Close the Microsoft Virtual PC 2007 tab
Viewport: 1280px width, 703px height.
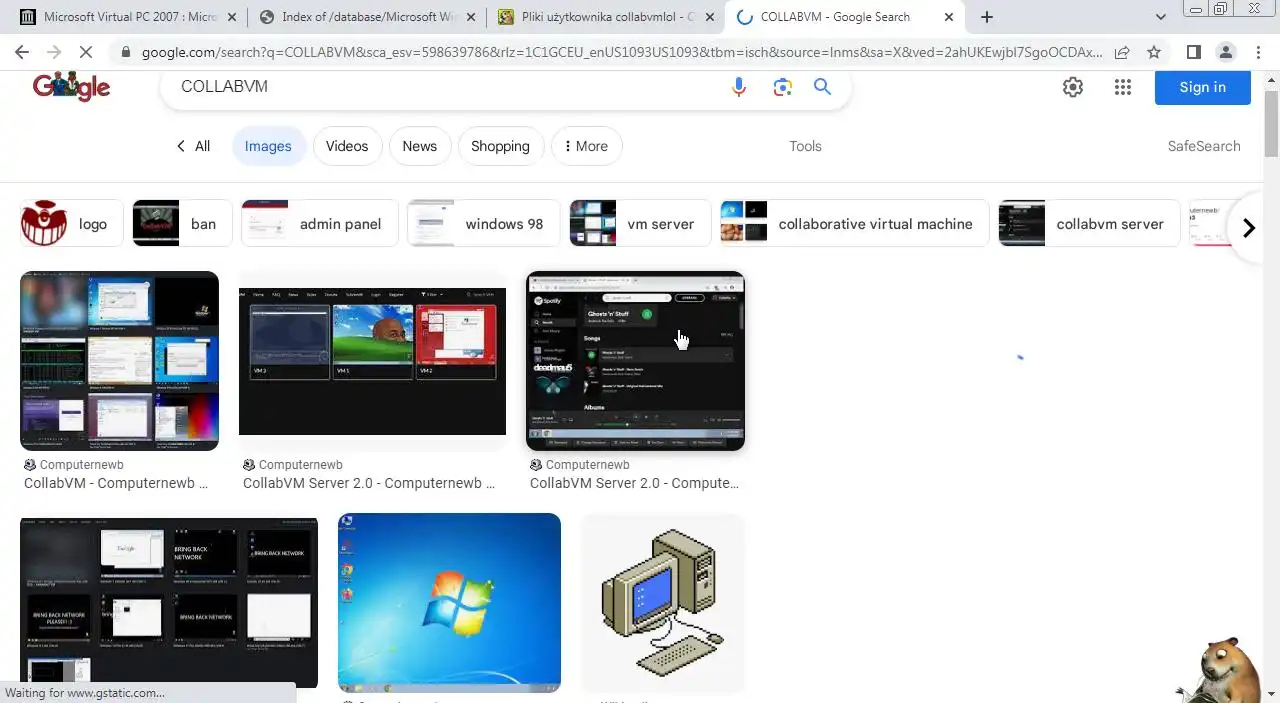click(232, 17)
